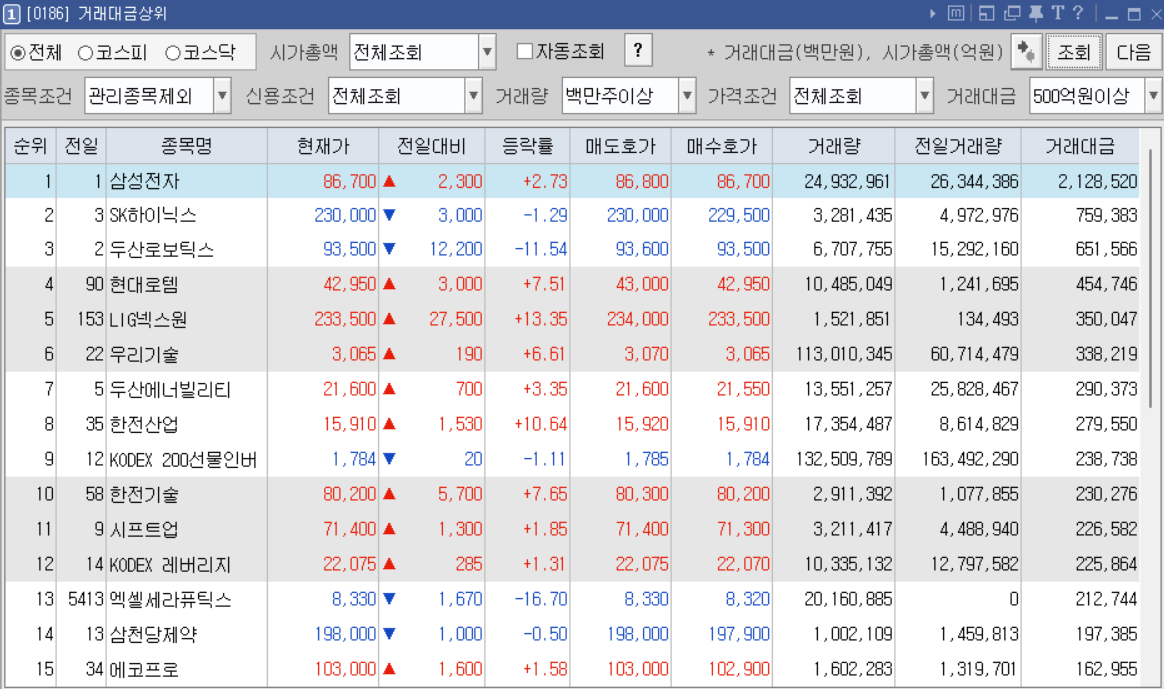The height and width of the screenshot is (689, 1164).
Task: Select the 엑셀세라퓨틱스 stock name
Action: coord(171,599)
